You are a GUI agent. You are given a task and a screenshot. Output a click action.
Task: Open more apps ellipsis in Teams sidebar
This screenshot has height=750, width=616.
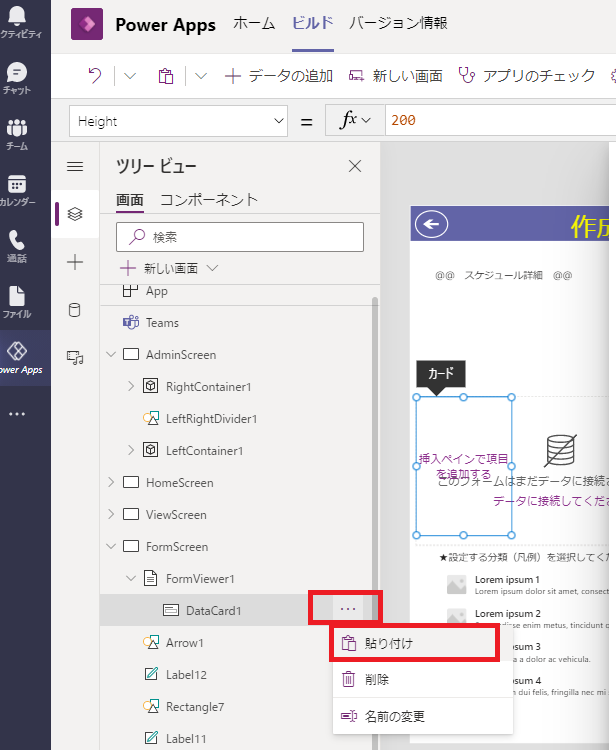coord(17,414)
